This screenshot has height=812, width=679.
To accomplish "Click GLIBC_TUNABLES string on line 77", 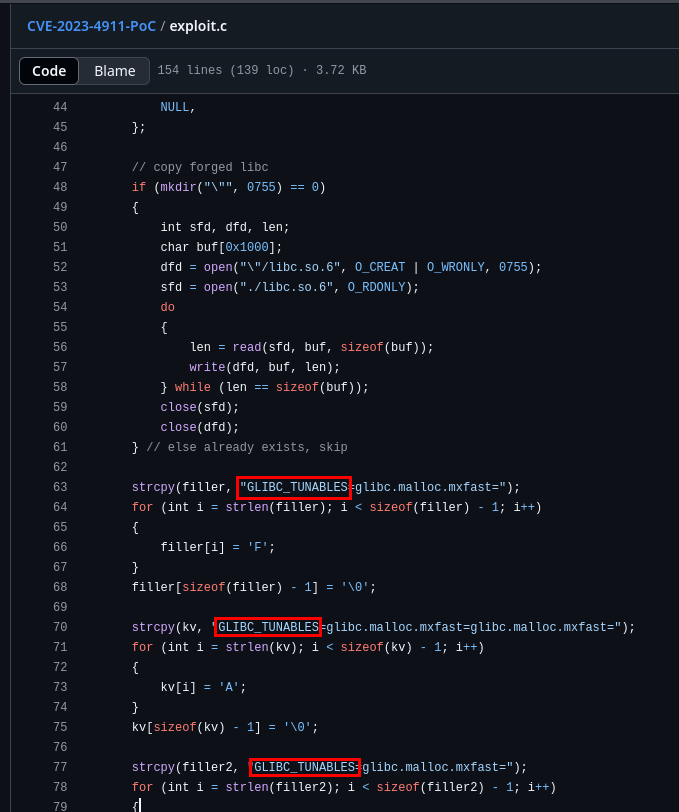I will click(305, 767).
